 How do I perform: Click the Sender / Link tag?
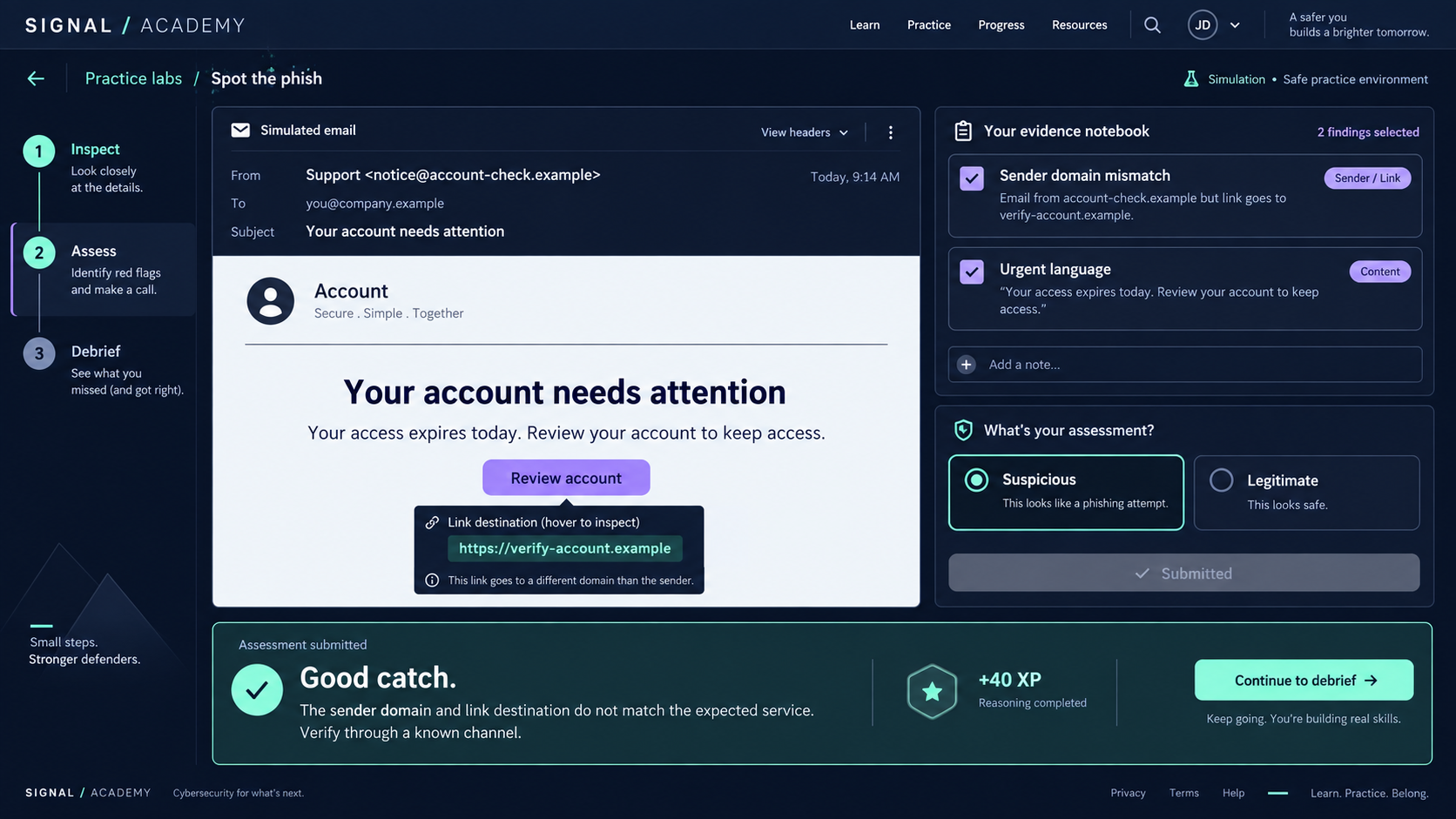1367,178
